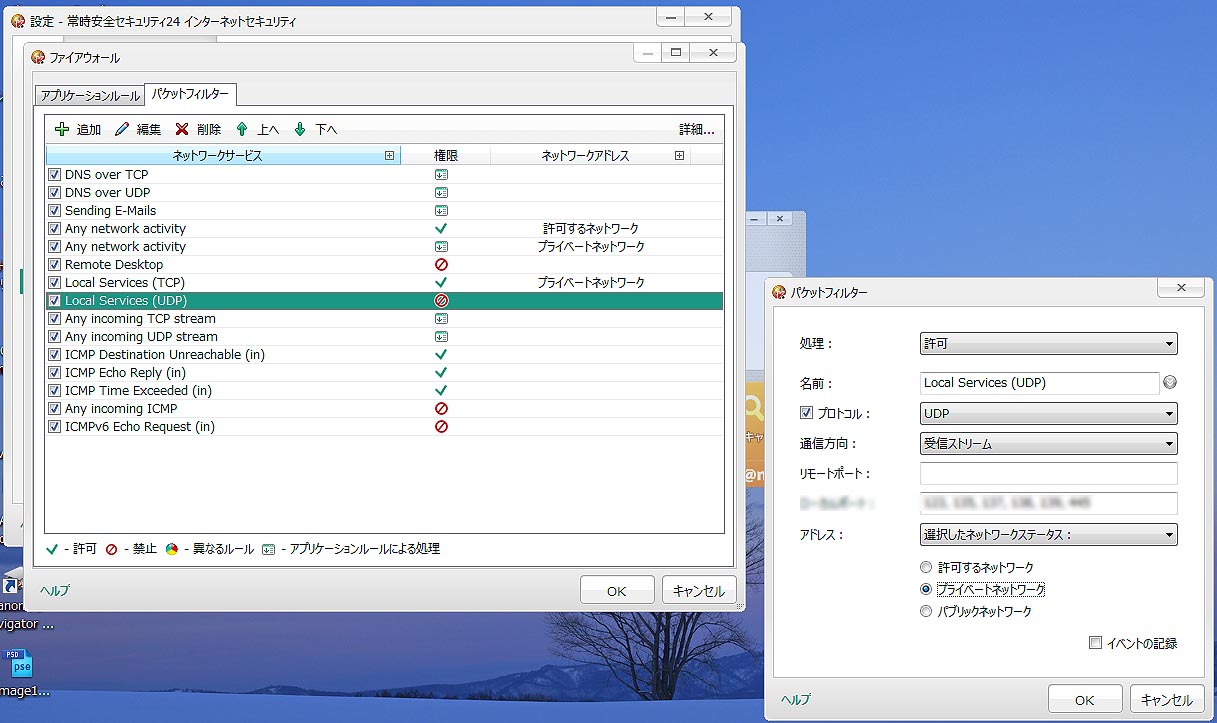This screenshot has width=1217, height=723.
Task: Select the packet filter tab
Action: (x=190, y=94)
